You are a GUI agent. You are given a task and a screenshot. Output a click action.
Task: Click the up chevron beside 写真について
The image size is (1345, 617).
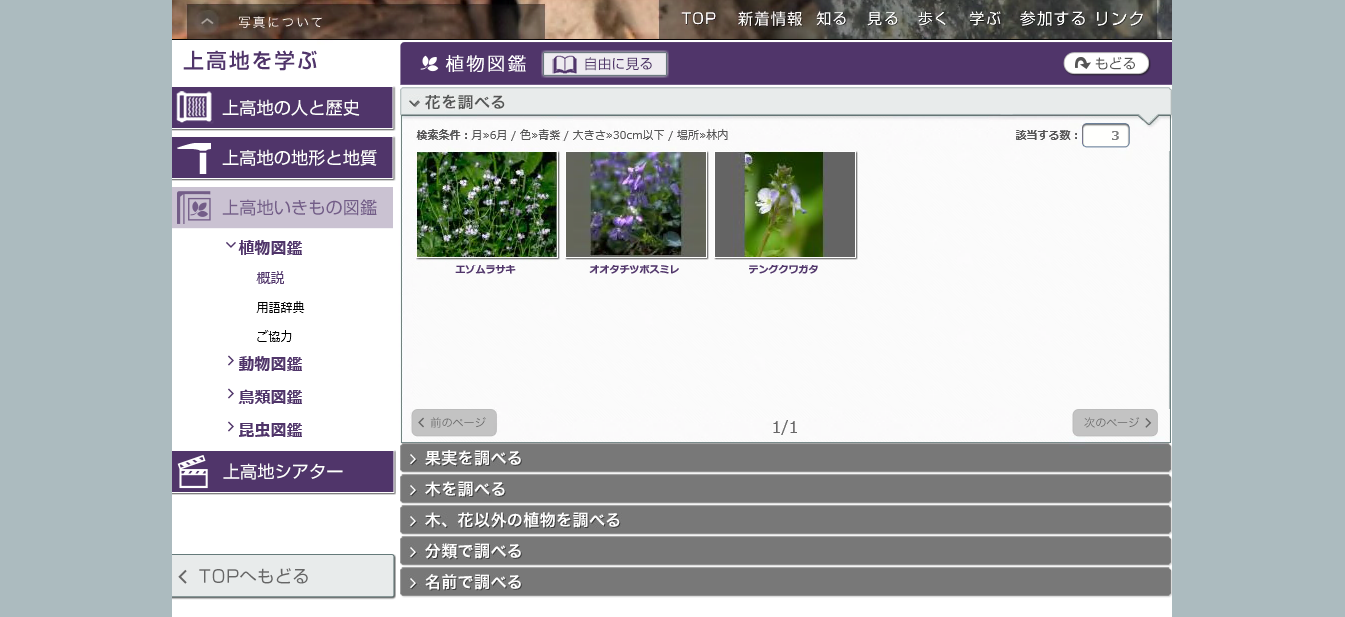point(207,21)
